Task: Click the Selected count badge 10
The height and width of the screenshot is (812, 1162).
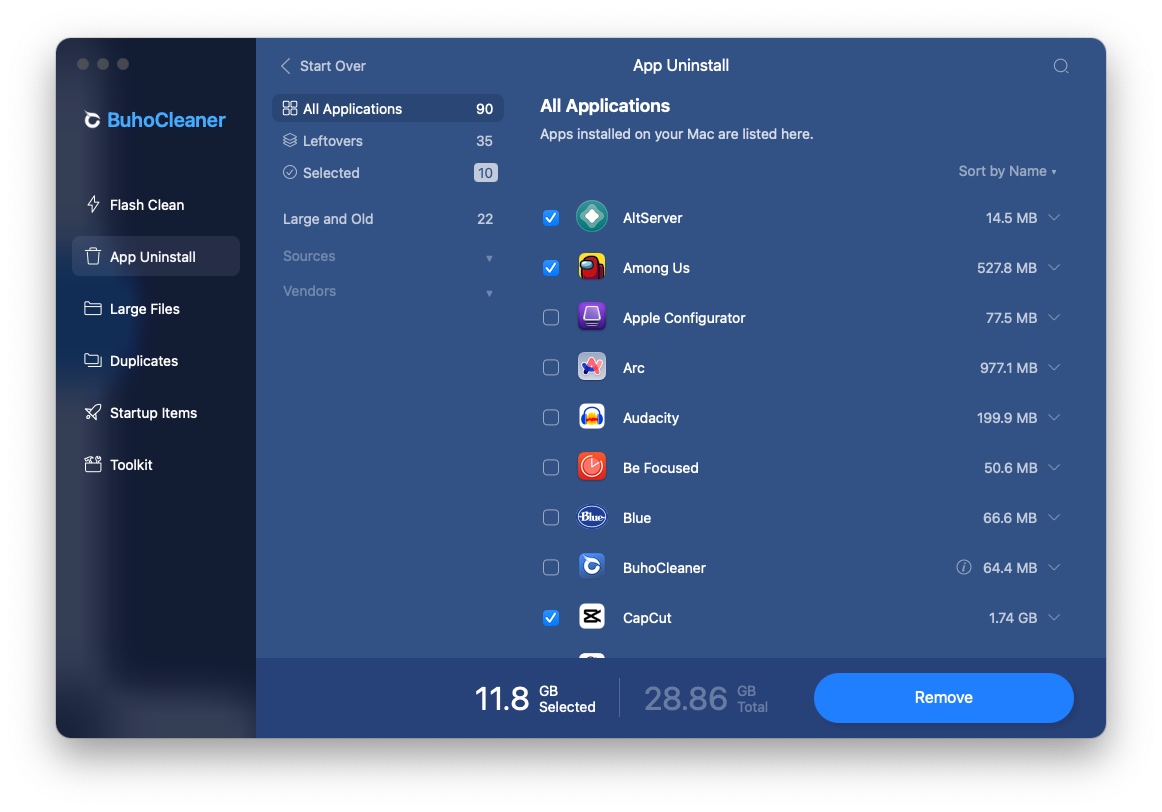Action: 485,173
